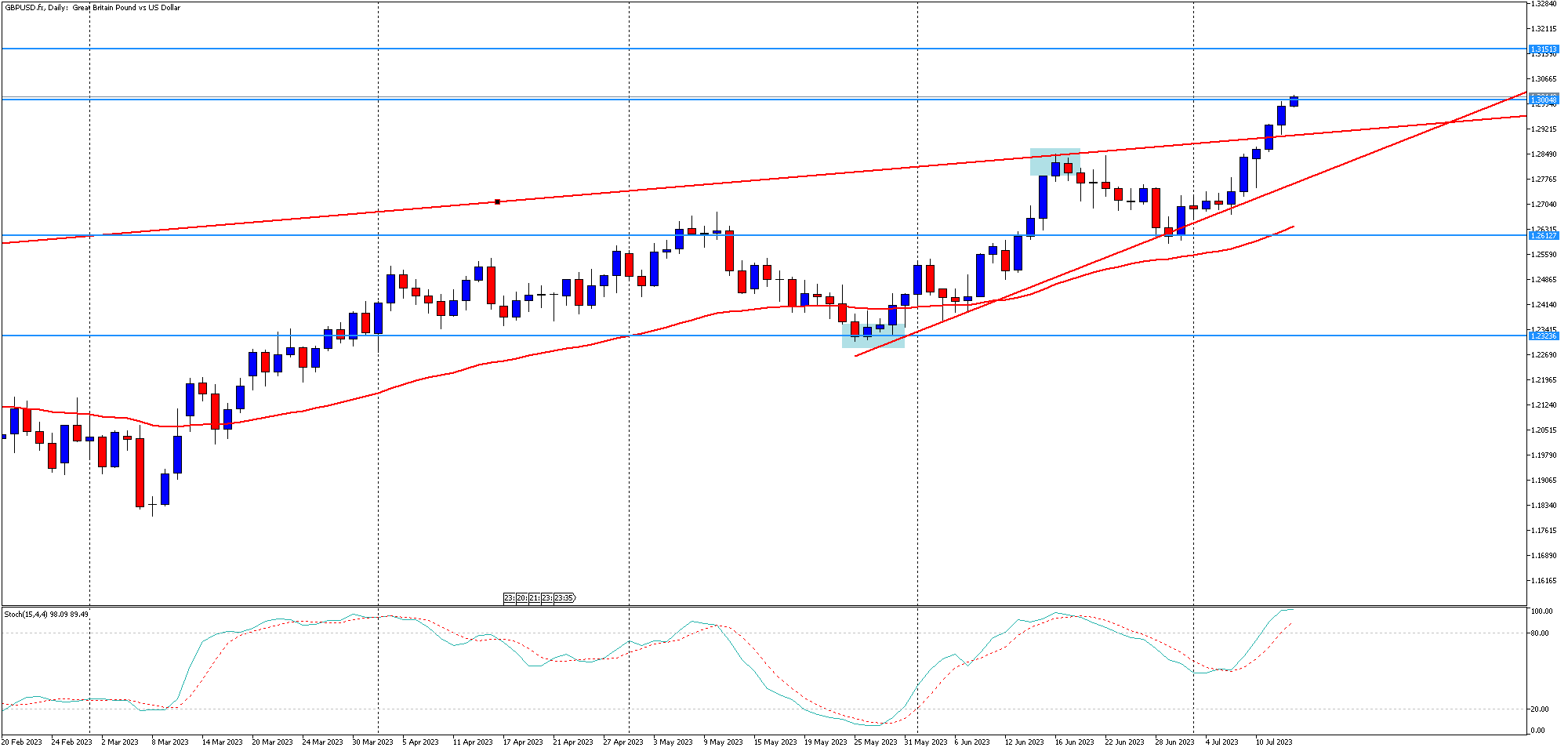
Task: Click the 1.24865 price scale value
Action: 1544,280
